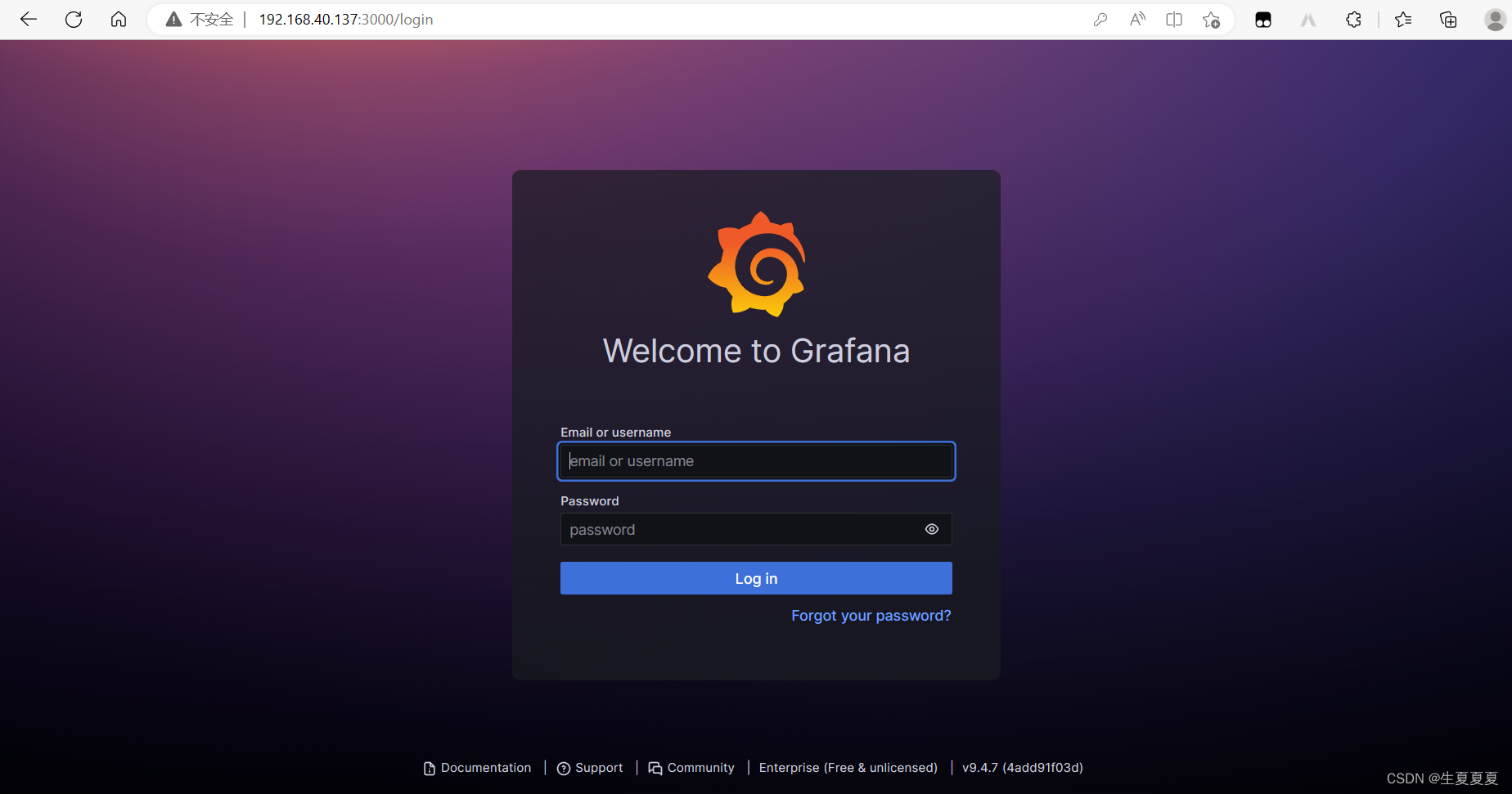Click the Documentation page icon
The width and height of the screenshot is (1512, 794).
click(430, 768)
